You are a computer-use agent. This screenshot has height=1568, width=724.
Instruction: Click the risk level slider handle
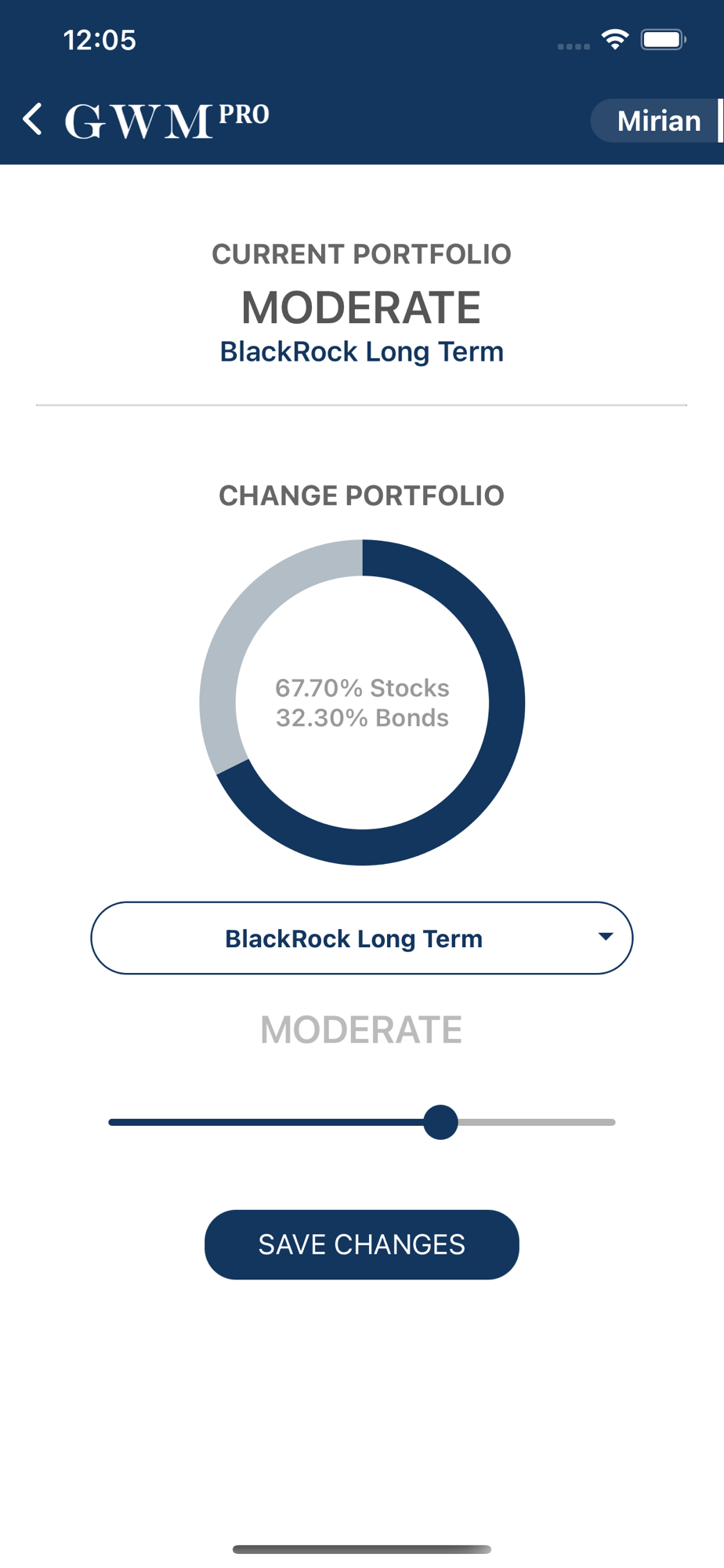[440, 1122]
